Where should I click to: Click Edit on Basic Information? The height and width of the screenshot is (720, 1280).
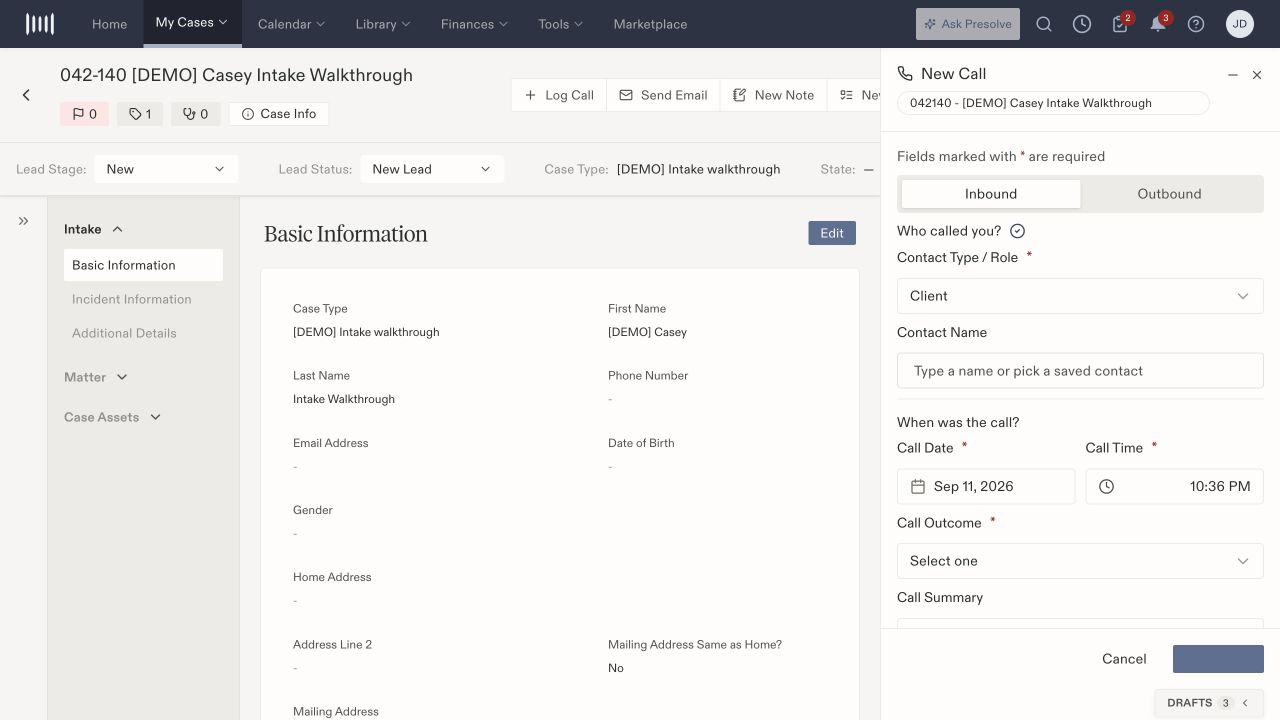coord(832,233)
